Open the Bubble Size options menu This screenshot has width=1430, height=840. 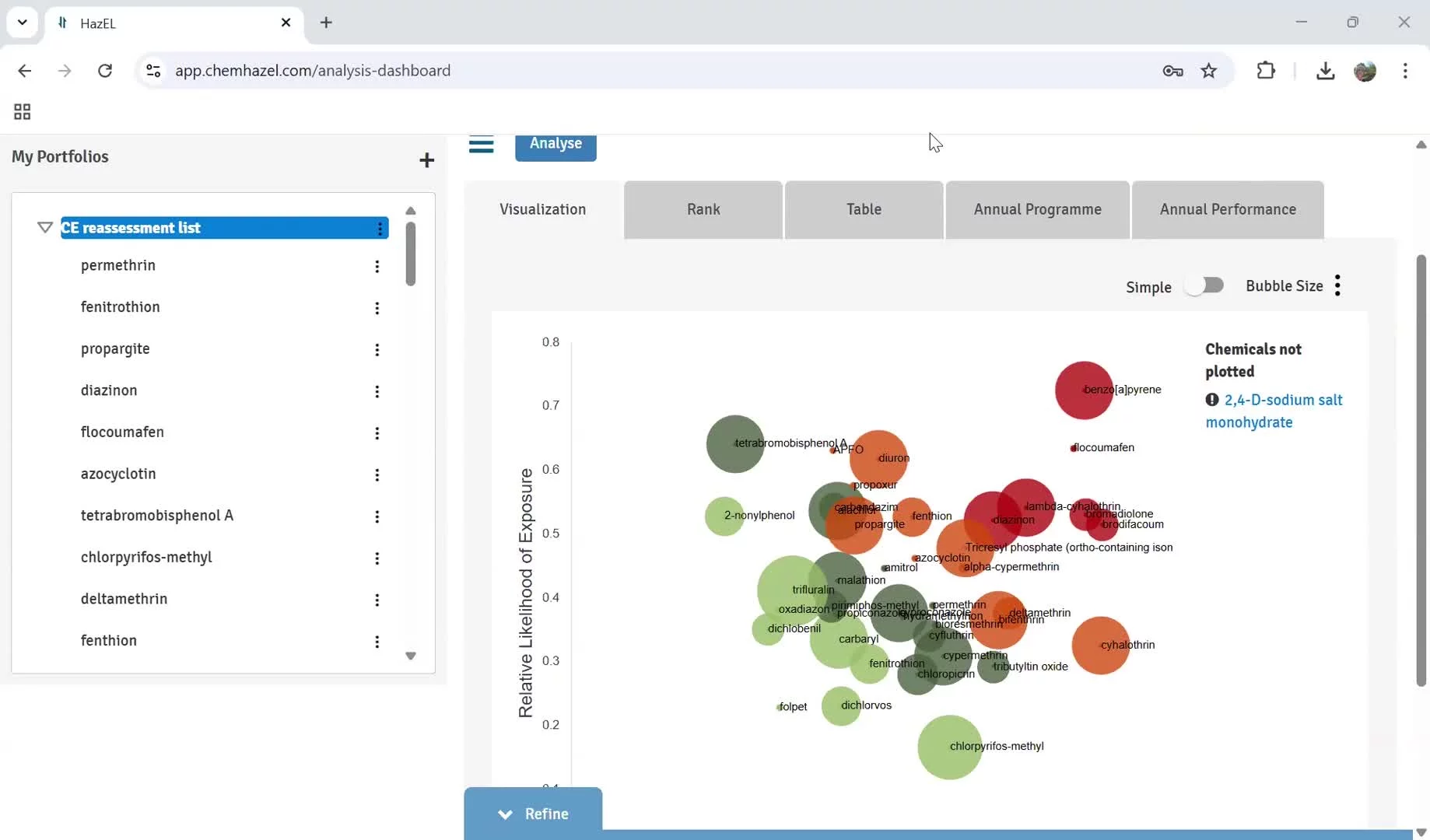tap(1337, 285)
